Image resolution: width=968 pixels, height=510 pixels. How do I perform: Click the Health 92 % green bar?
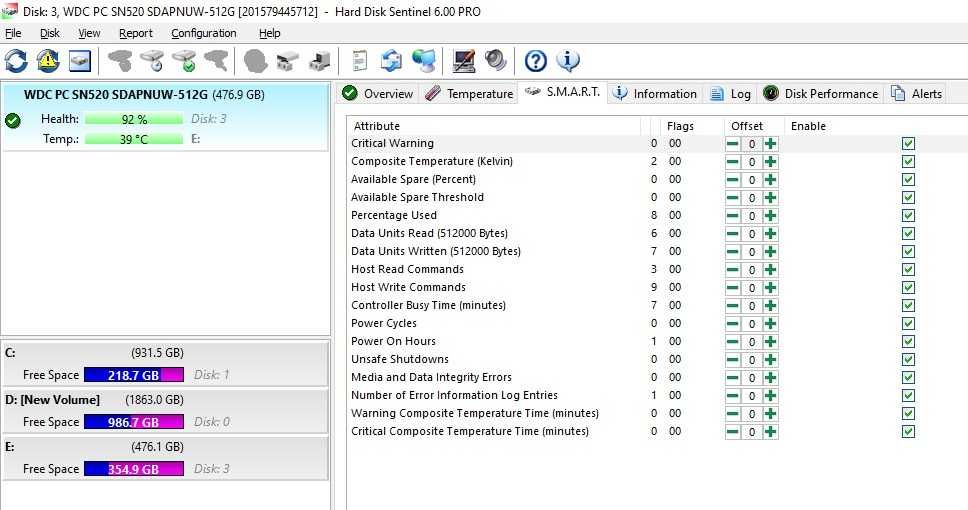[134, 119]
